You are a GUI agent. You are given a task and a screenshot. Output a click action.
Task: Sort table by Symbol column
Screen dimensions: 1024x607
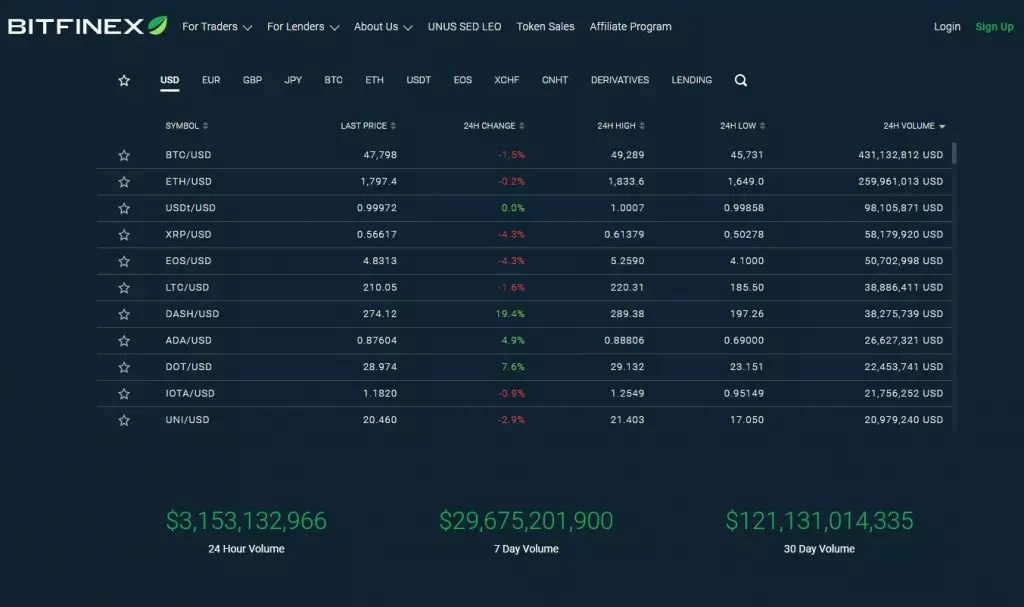pyautogui.click(x=186, y=125)
